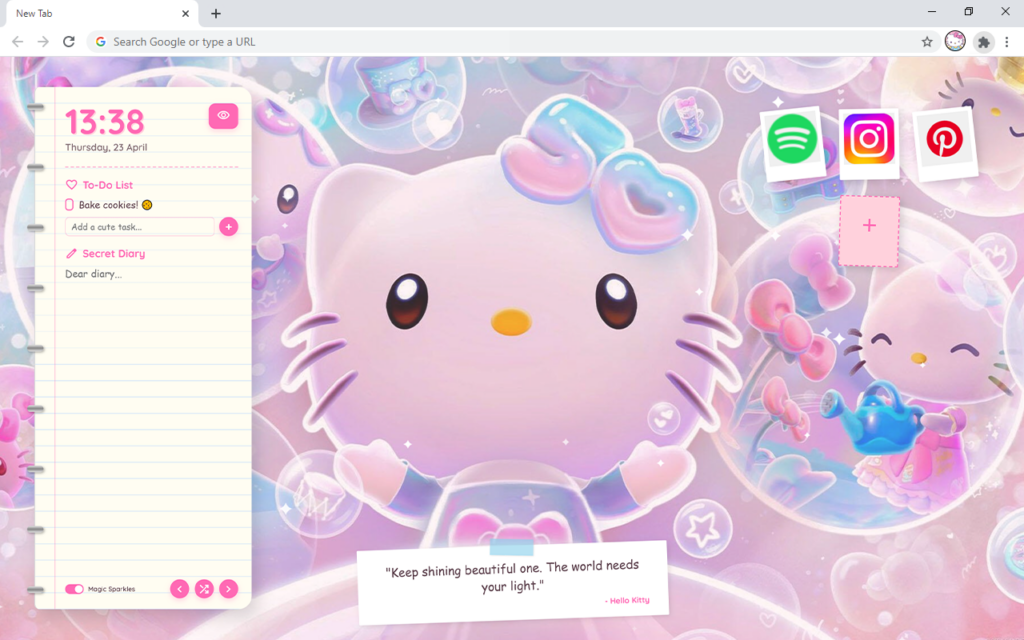Go to the next wallpaper with right chevron

[229, 589]
